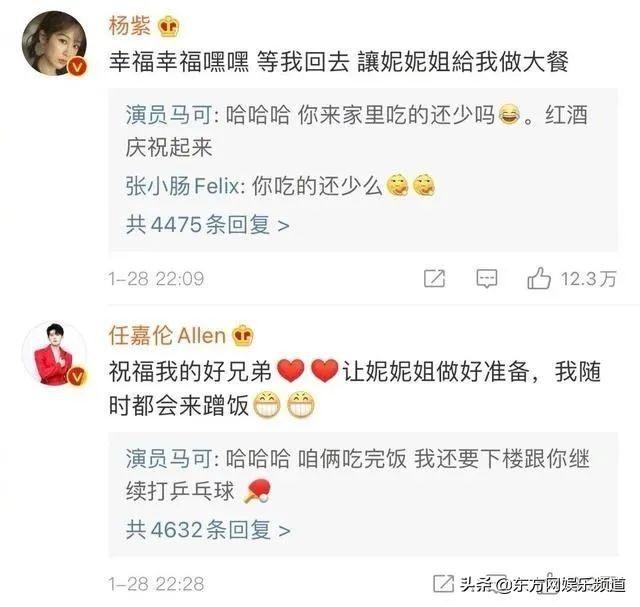
Task: Tap the comment bubble icon on 杨紫's comment
Action: pos(487,279)
